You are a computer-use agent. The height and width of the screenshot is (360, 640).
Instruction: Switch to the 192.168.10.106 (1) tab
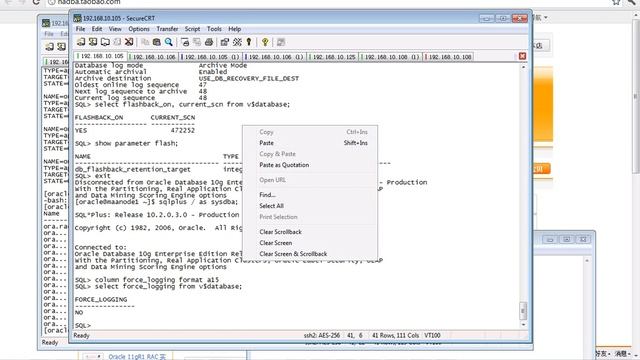click(x=275, y=57)
